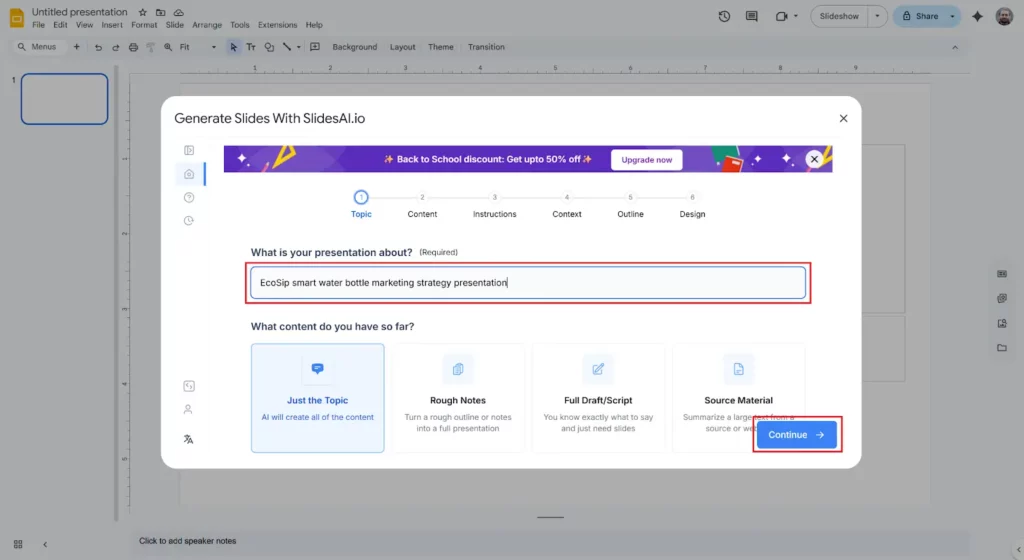Click the Gemini sparkle icon
The width and height of the screenshot is (1024, 560).
977,16
